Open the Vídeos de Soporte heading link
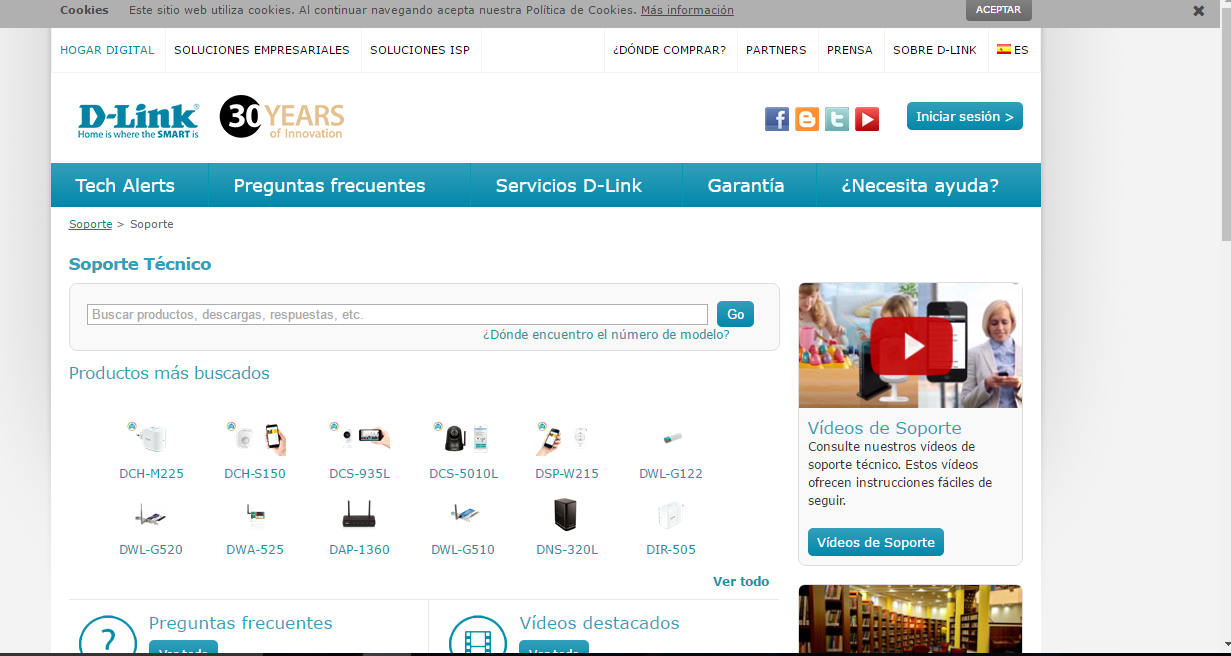Viewport: 1231px width, 656px height. coord(885,428)
